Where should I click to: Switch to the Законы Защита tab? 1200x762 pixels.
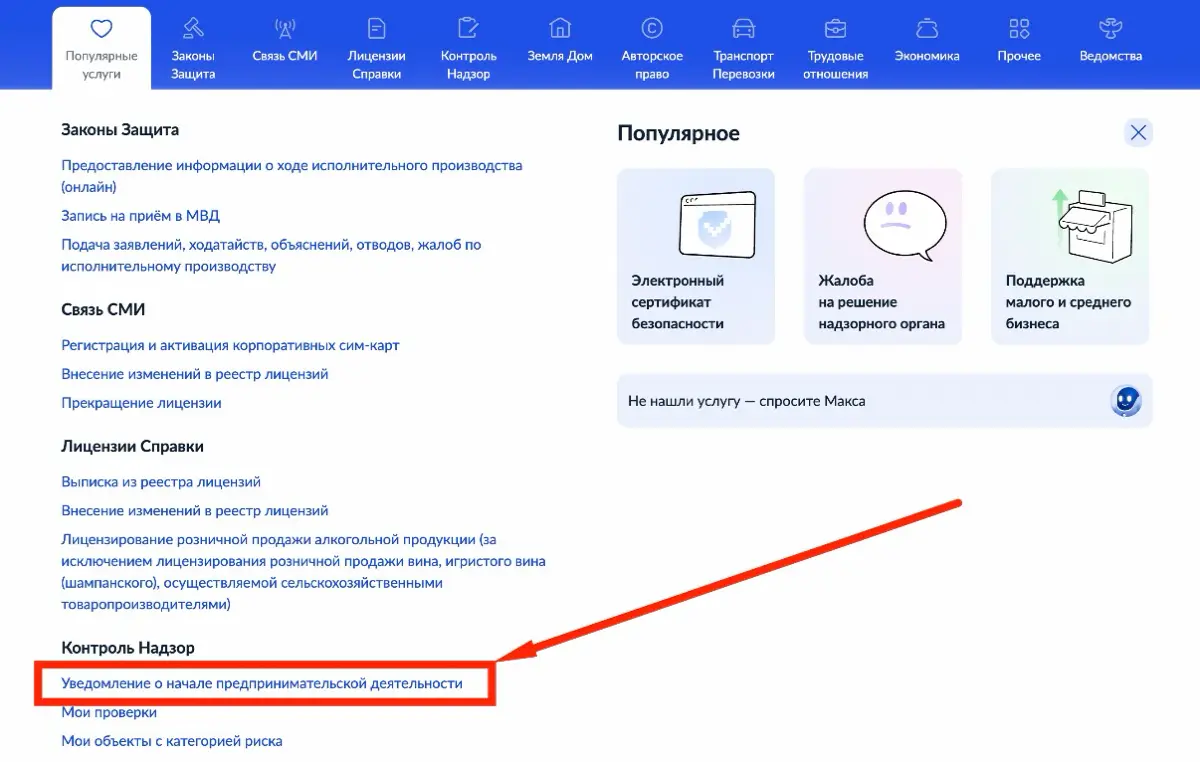[x=193, y=48]
